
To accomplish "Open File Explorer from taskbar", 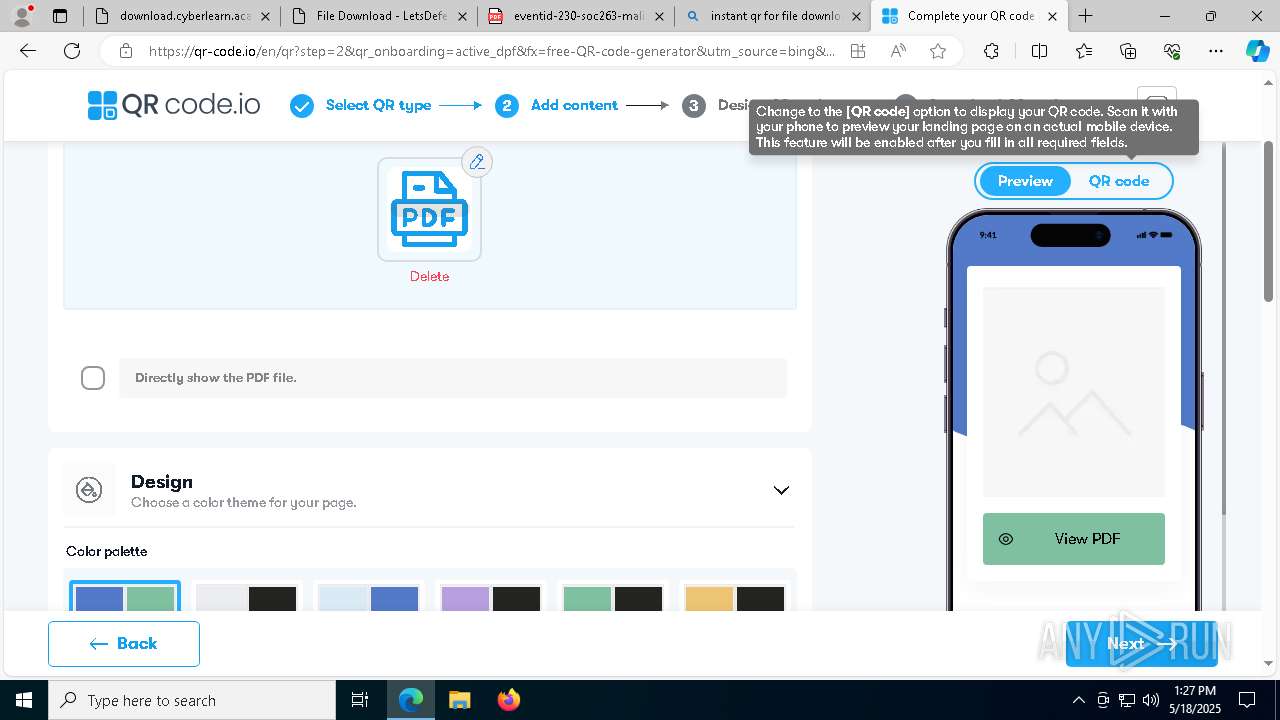I will tap(459, 700).
